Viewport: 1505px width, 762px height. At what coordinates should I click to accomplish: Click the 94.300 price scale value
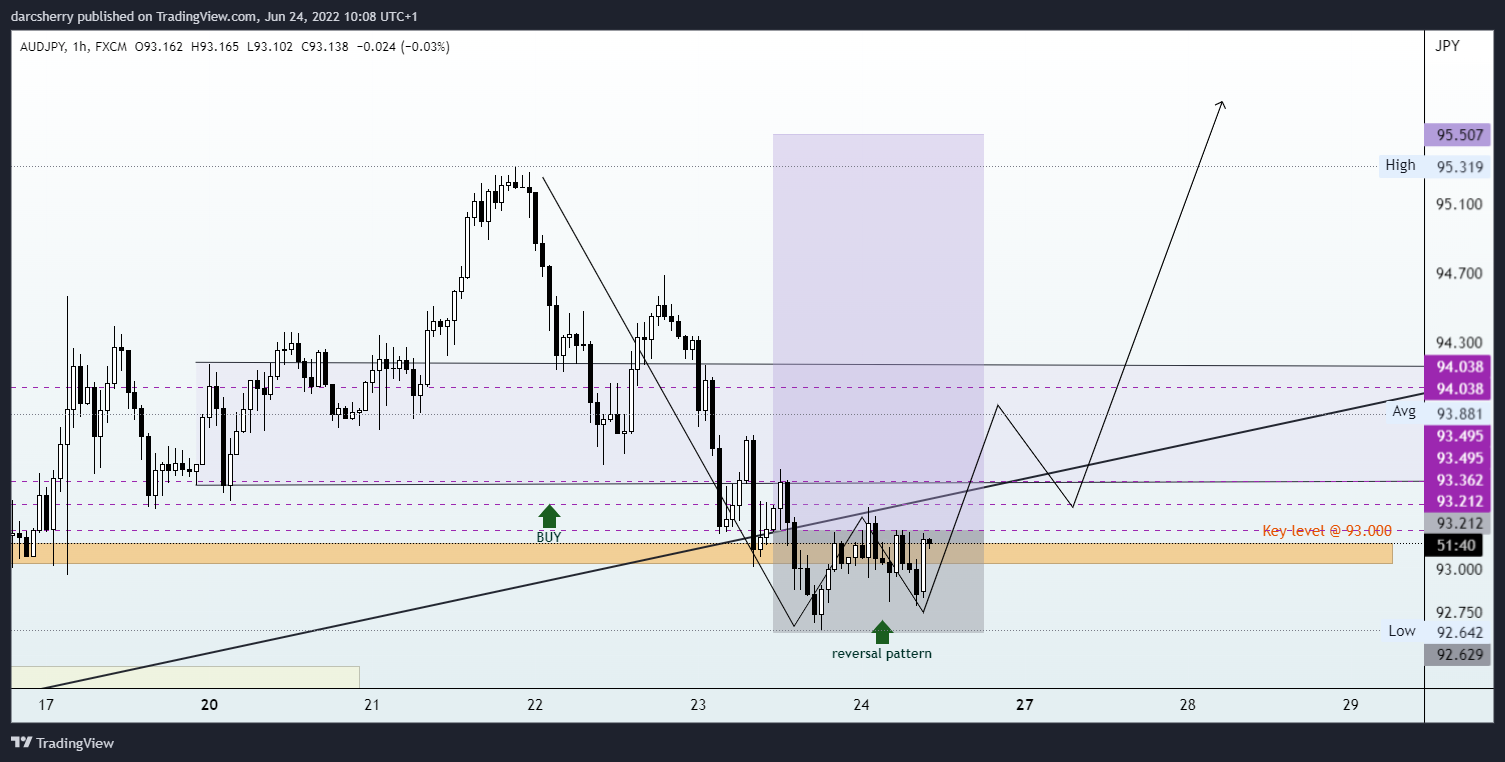point(1458,342)
